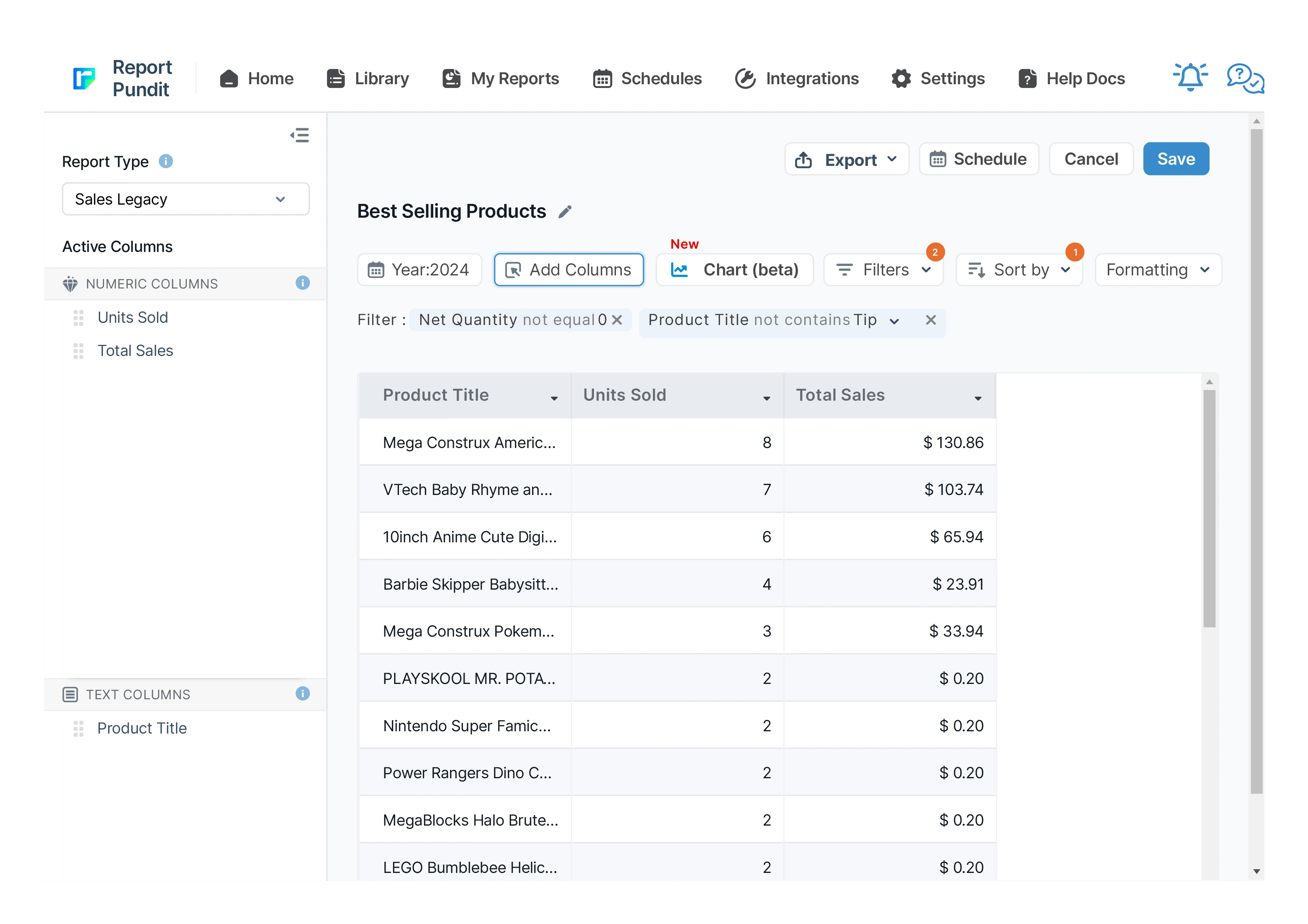
Task: Collapse the sidebar with the indent icon
Action: (300, 135)
